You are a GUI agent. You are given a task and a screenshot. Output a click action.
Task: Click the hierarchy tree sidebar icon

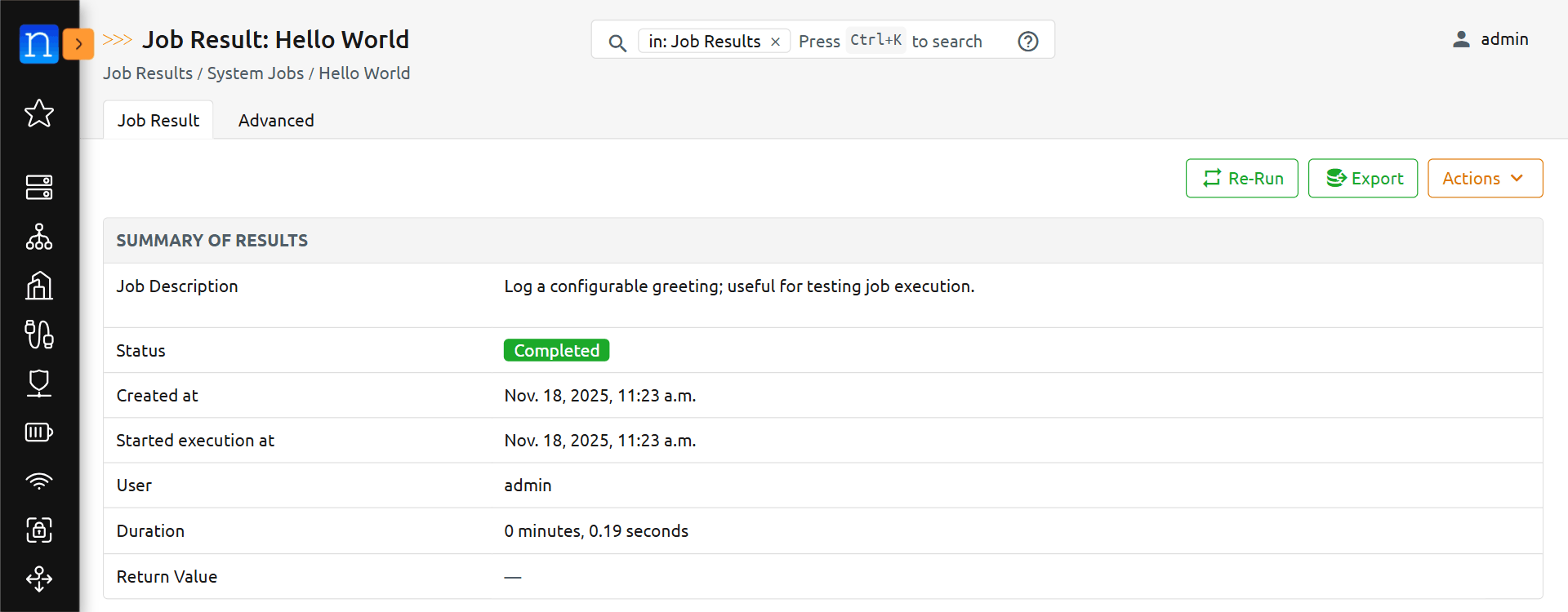pos(38,237)
